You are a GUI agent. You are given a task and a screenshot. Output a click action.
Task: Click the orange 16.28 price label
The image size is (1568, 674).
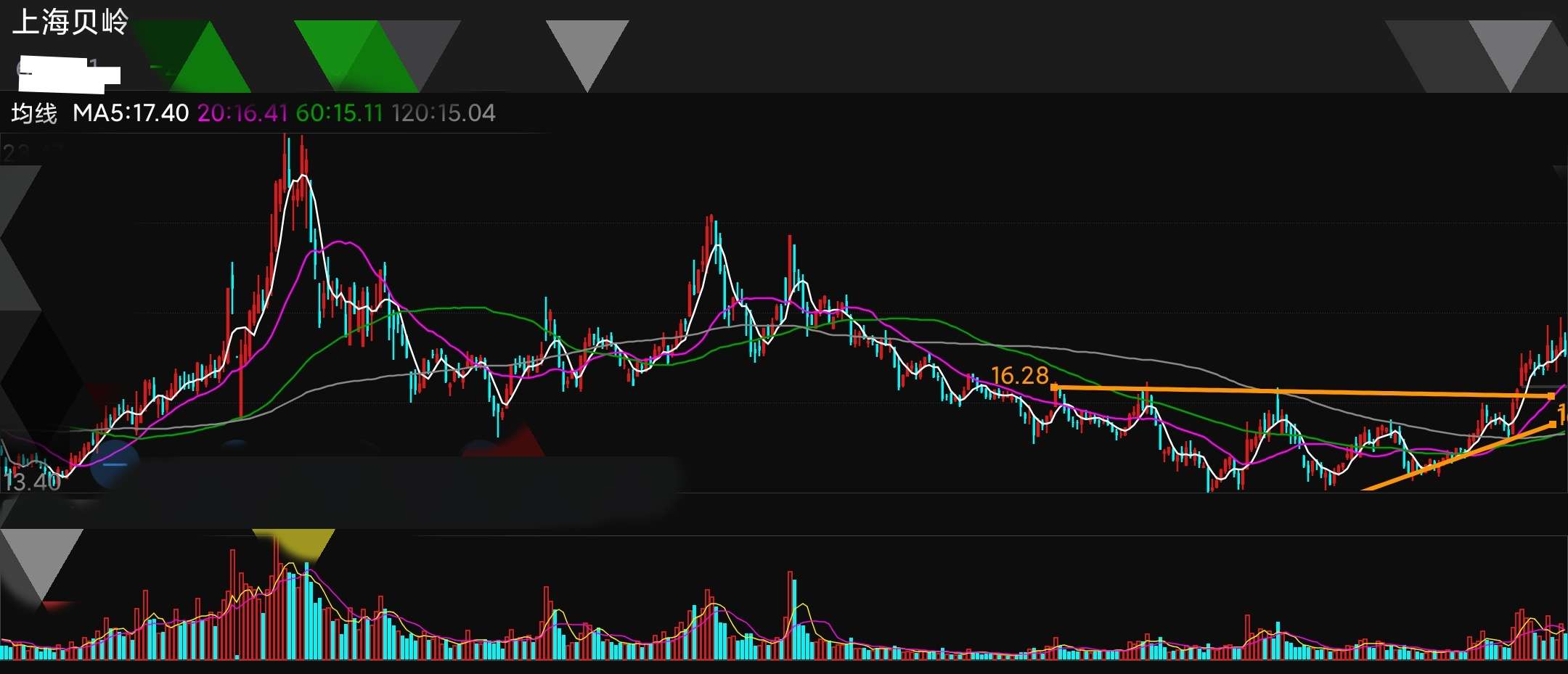(x=1020, y=375)
